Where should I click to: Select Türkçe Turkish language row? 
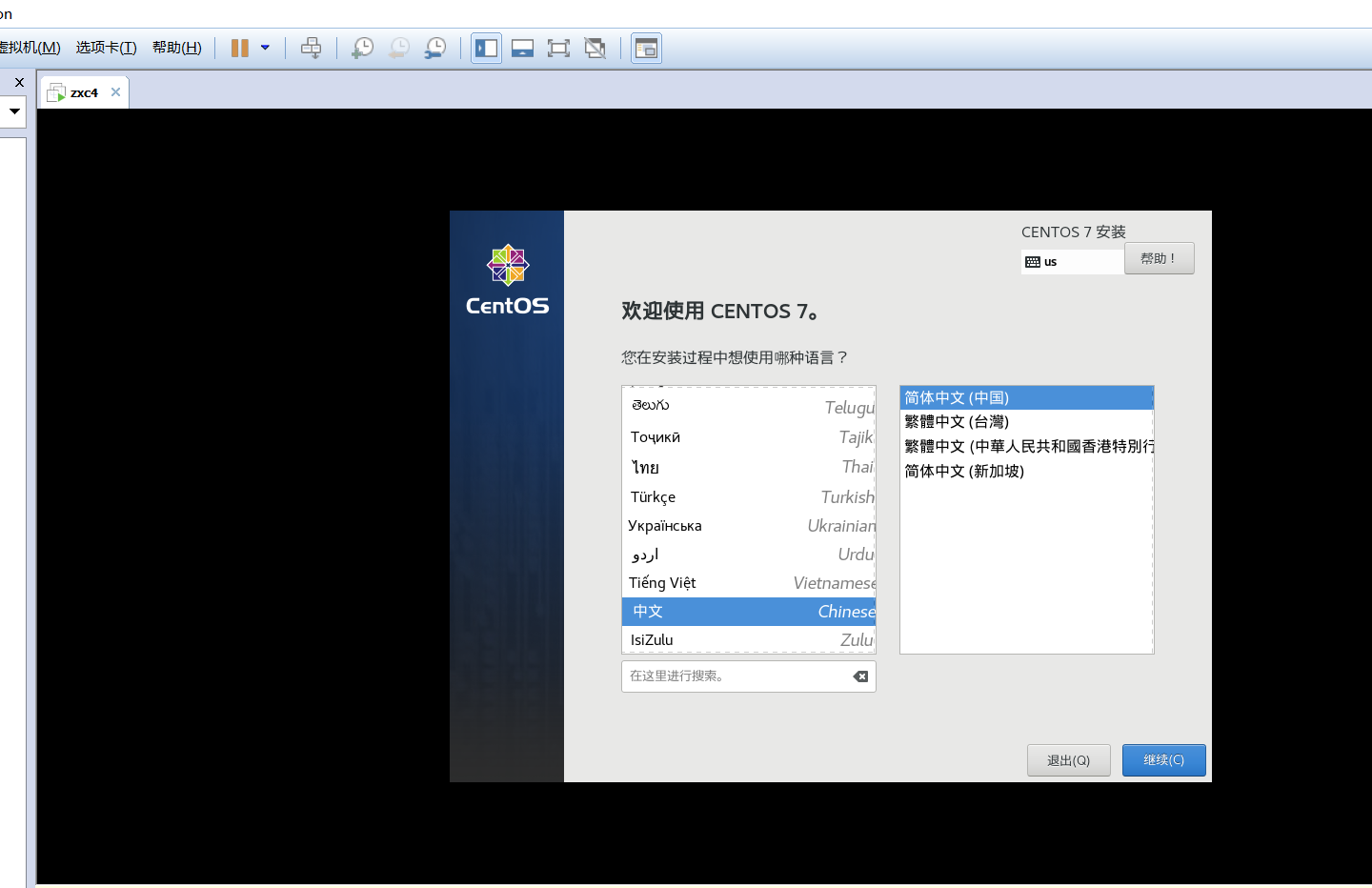pos(749,497)
